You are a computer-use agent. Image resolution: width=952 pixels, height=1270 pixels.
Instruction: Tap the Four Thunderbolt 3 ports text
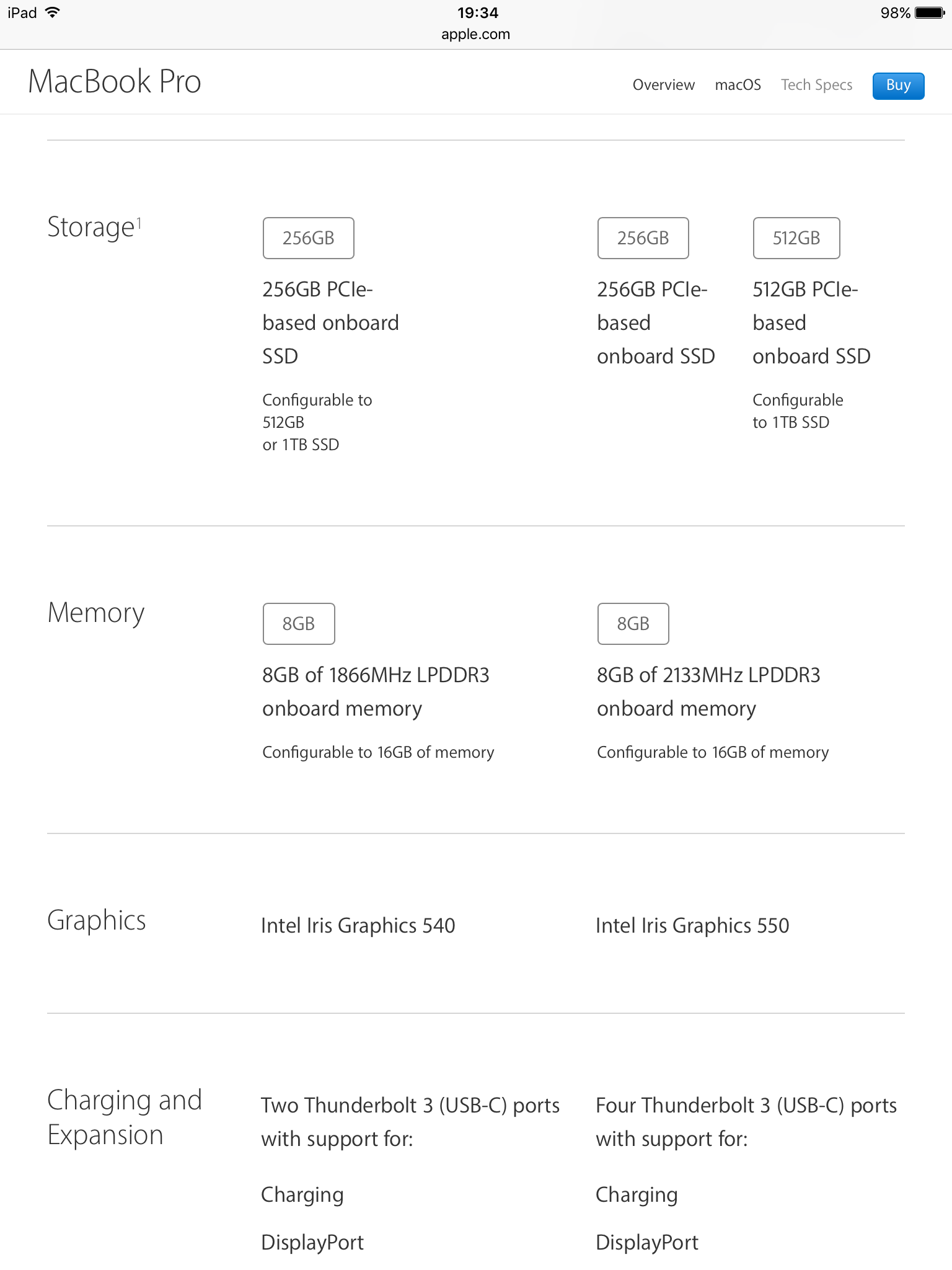click(x=746, y=1106)
